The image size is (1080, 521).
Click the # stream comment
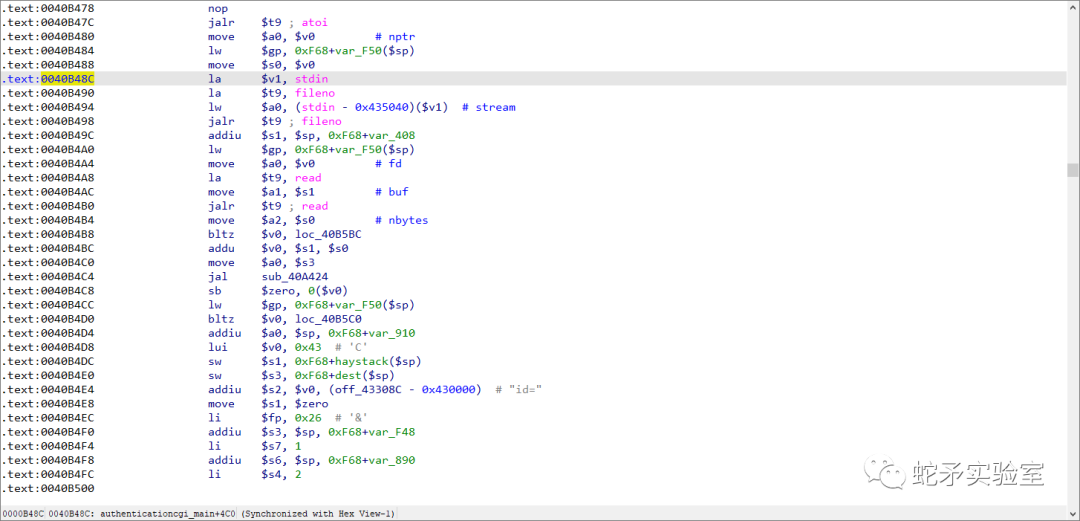tap(489, 108)
